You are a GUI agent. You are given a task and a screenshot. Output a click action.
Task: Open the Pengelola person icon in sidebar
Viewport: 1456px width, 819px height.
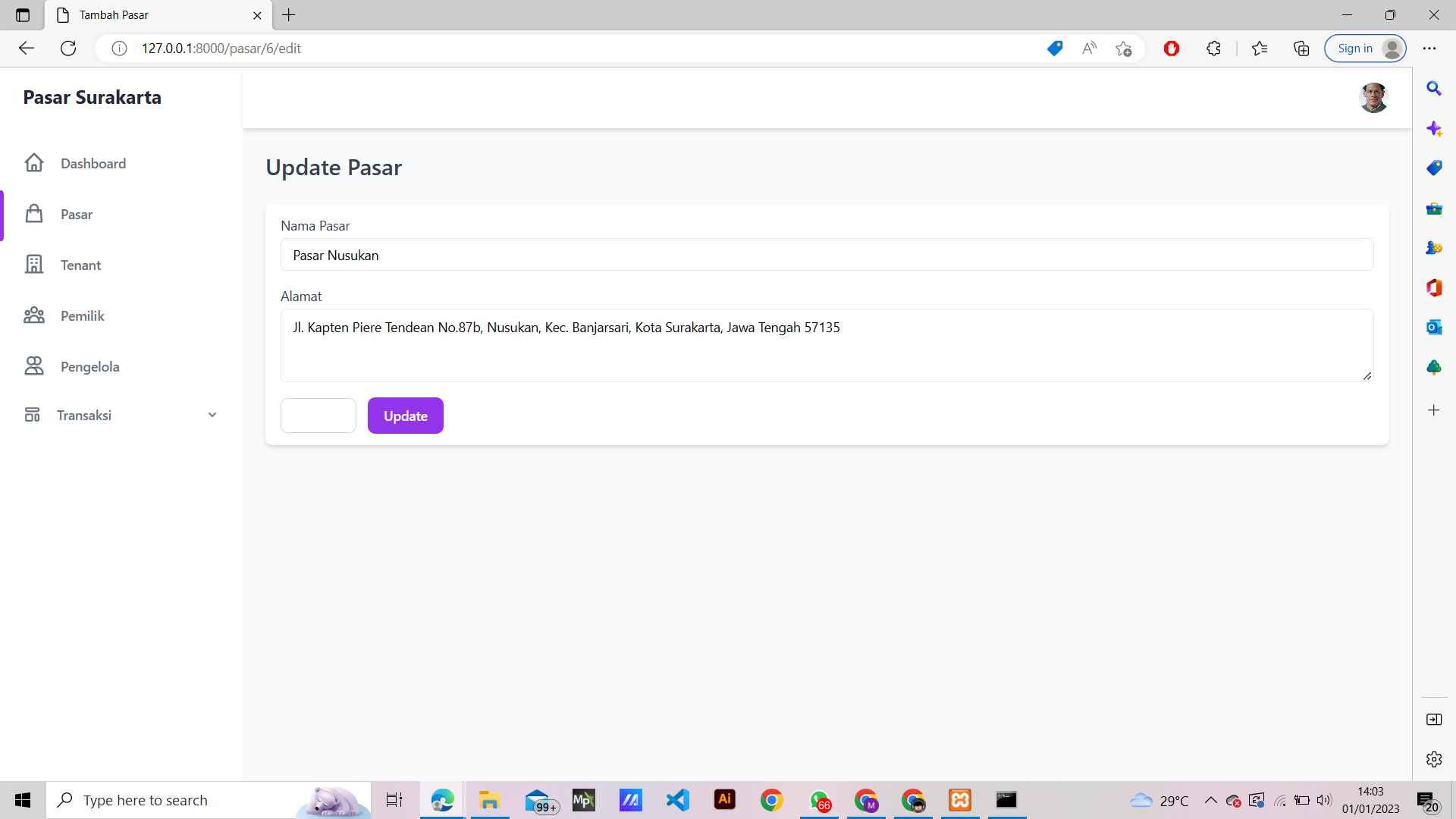(x=34, y=366)
